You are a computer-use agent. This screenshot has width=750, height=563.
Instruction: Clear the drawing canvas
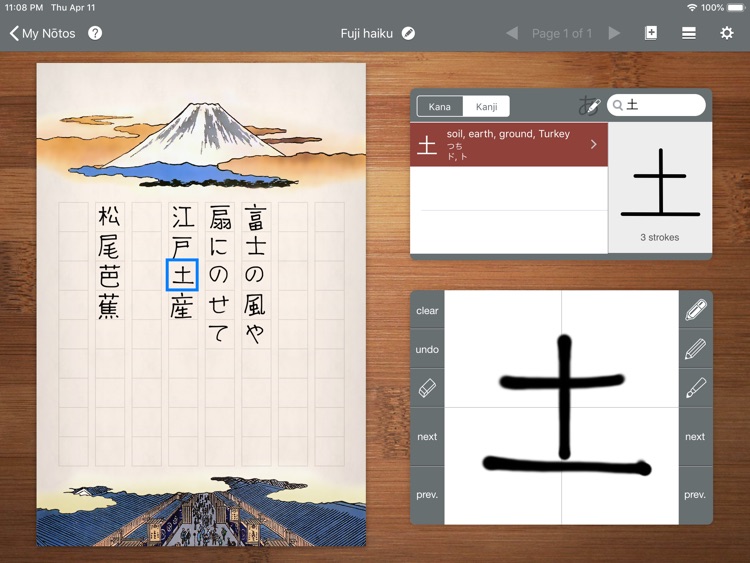pyautogui.click(x=427, y=310)
